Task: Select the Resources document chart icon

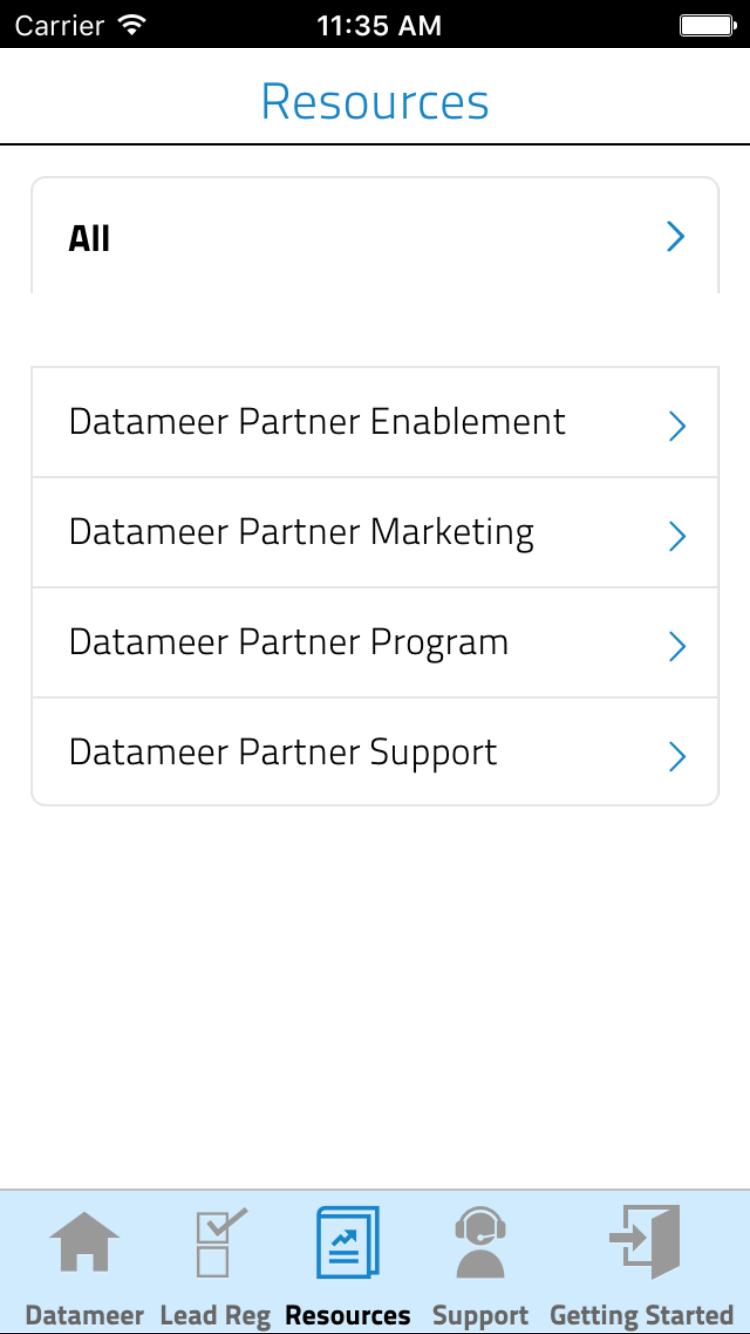Action: coord(348,1242)
